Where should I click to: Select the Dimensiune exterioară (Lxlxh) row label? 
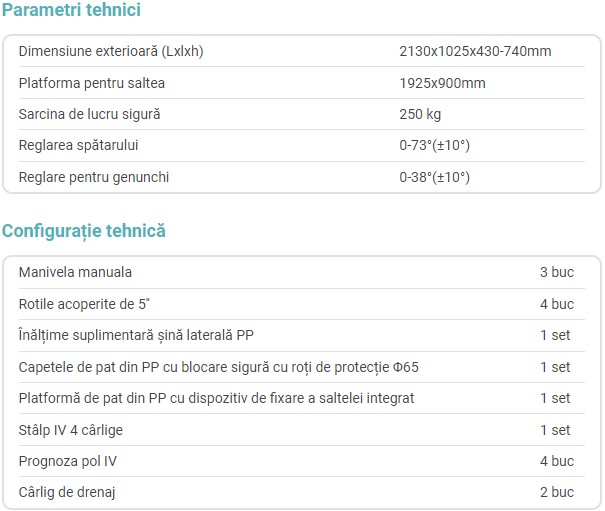pos(111,51)
